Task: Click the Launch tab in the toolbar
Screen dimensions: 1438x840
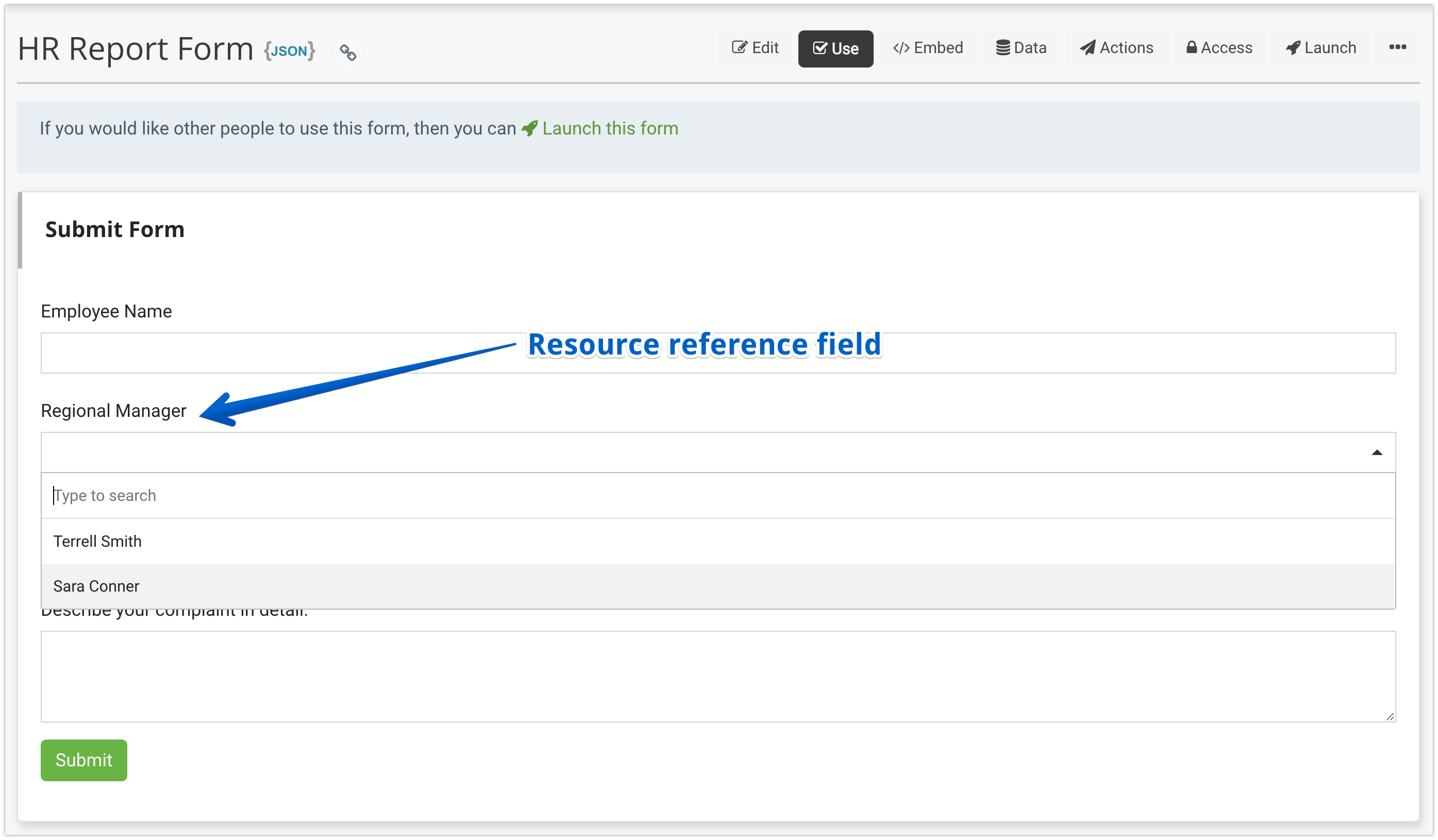Action: (x=1320, y=48)
